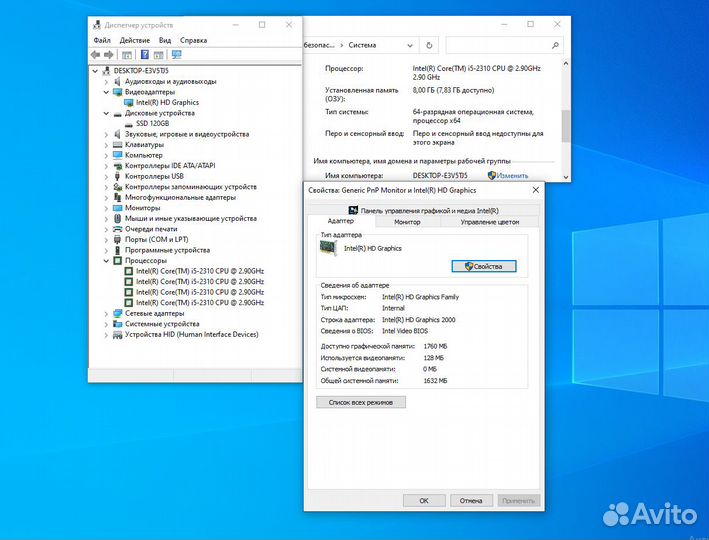Screen dimensions: 709x540
Task: Switch to the Монитор tab
Action: pyautogui.click(x=407, y=222)
